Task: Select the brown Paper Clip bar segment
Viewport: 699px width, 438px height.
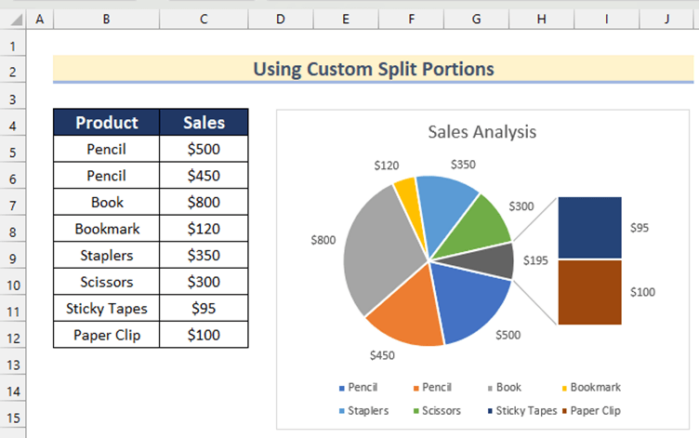Action: point(589,292)
